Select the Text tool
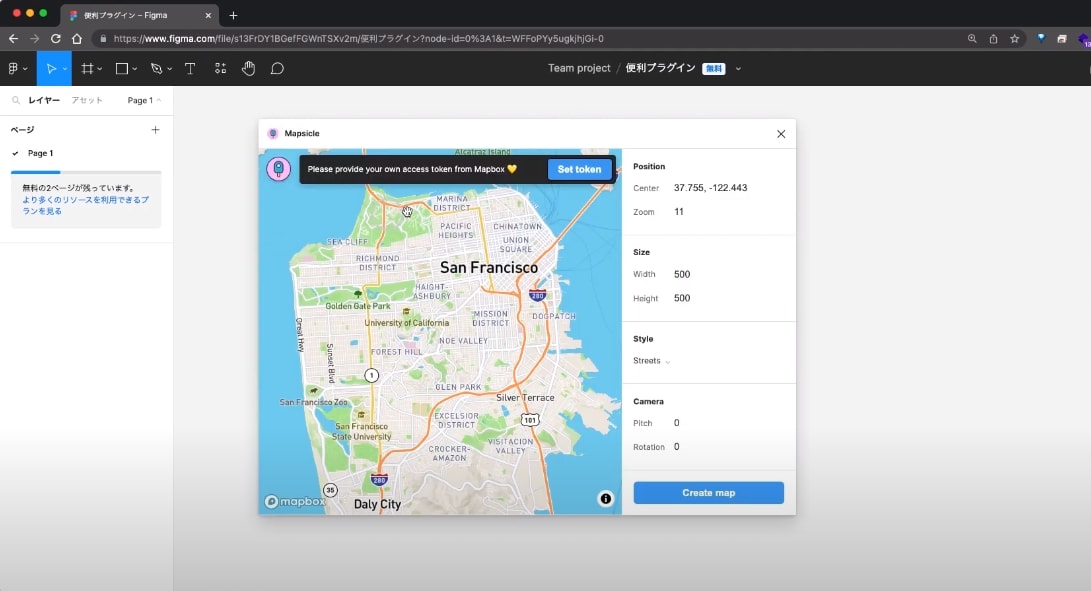The height and width of the screenshot is (591, 1091). [190, 68]
